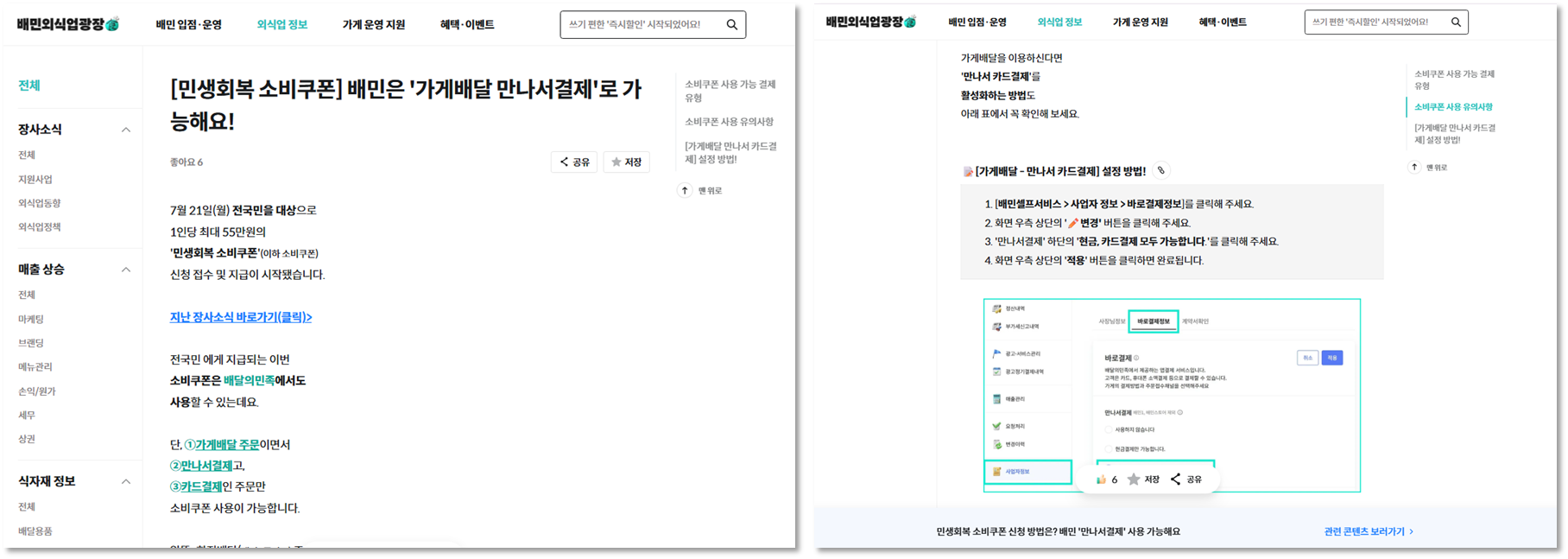The width and height of the screenshot is (1568, 559).
Task: Click the ②만나서결제 link
Action: [x=201, y=465]
